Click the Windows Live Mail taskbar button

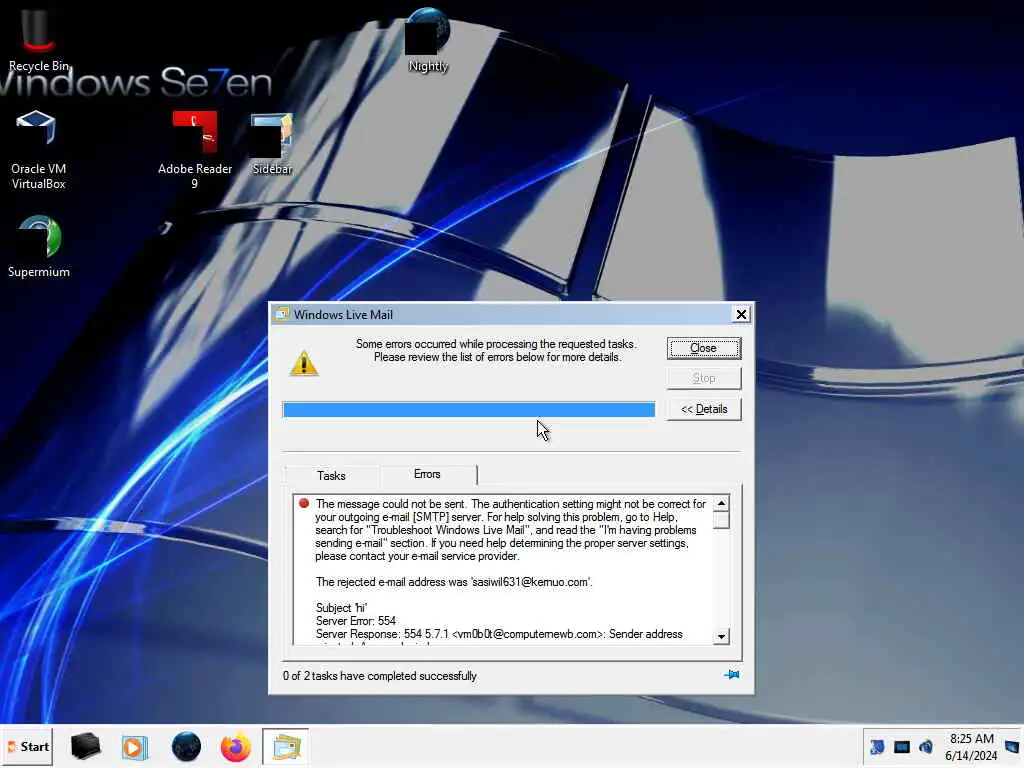(x=285, y=746)
